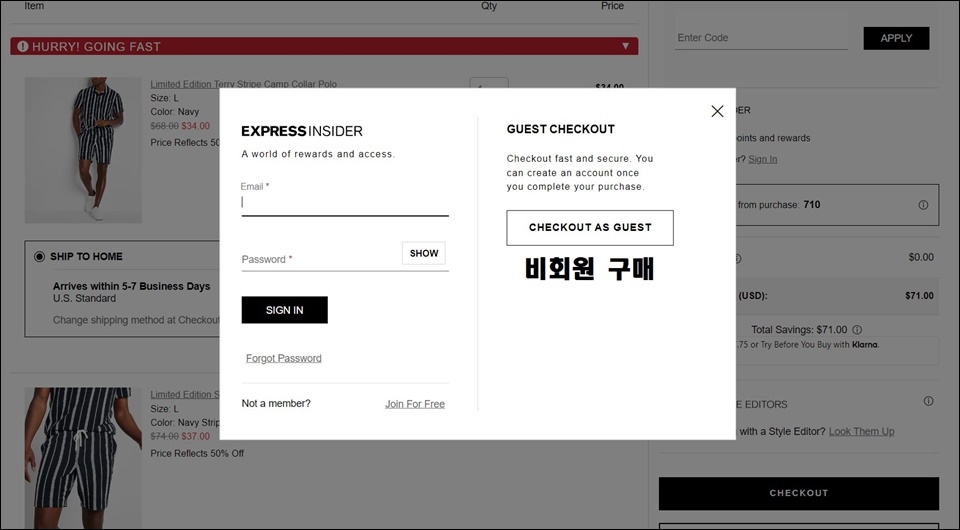This screenshot has width=960, height=530.
Task: Click the order total $71.00 value
Action: point(919,296)
